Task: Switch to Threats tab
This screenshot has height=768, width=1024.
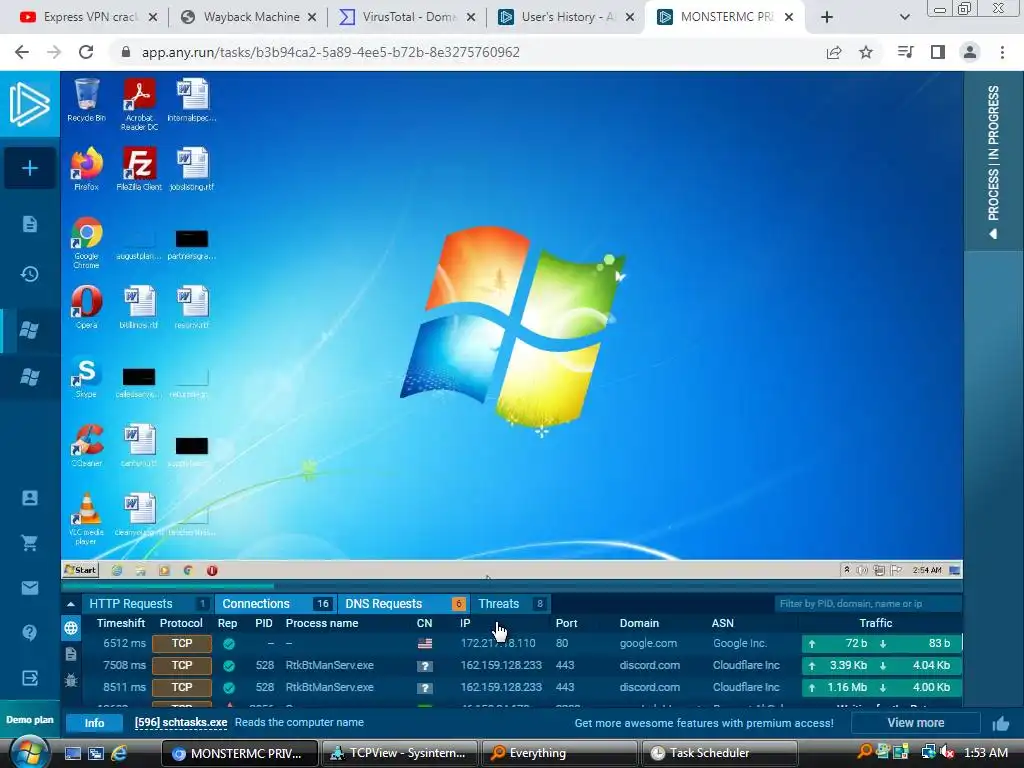Action: (x=511, y=604)
